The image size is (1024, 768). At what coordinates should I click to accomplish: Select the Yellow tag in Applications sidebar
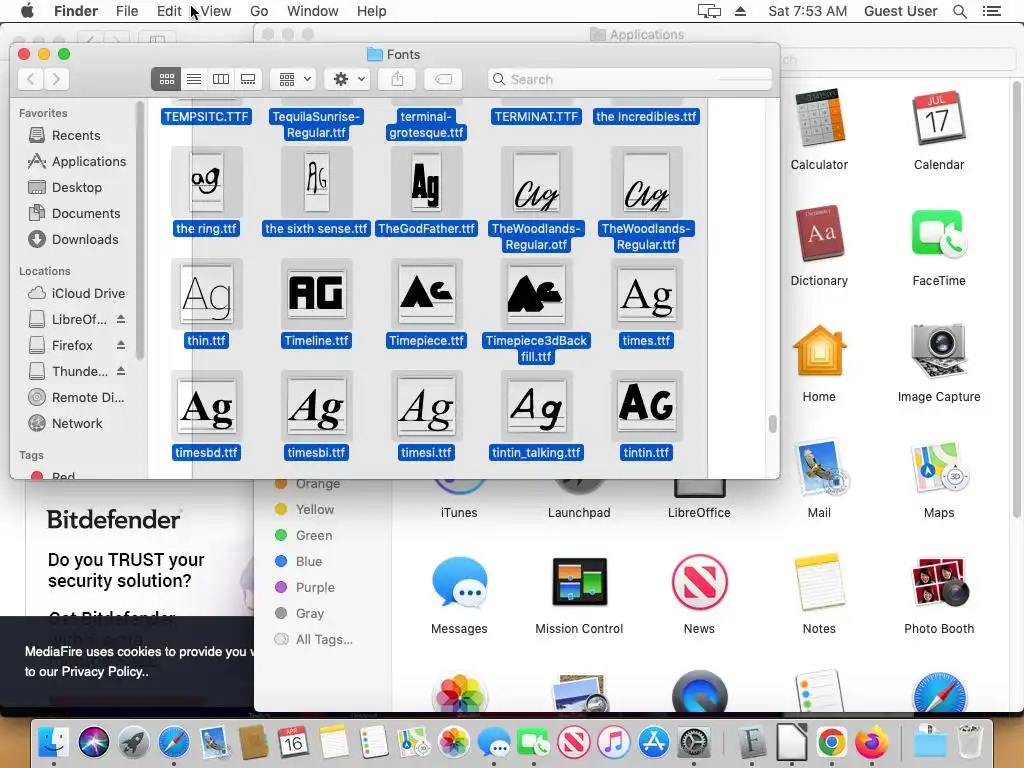pyautogui.click(x=304, y=509)
